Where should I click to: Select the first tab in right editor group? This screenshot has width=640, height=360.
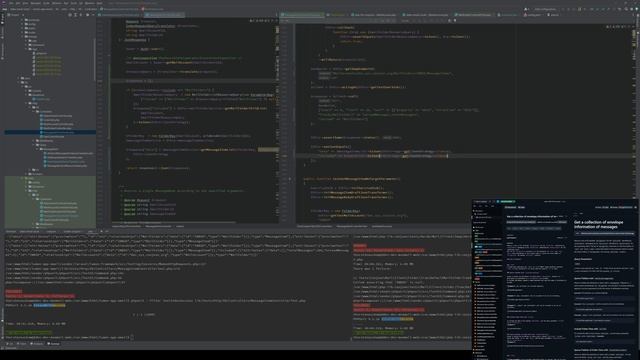(302, 15)
